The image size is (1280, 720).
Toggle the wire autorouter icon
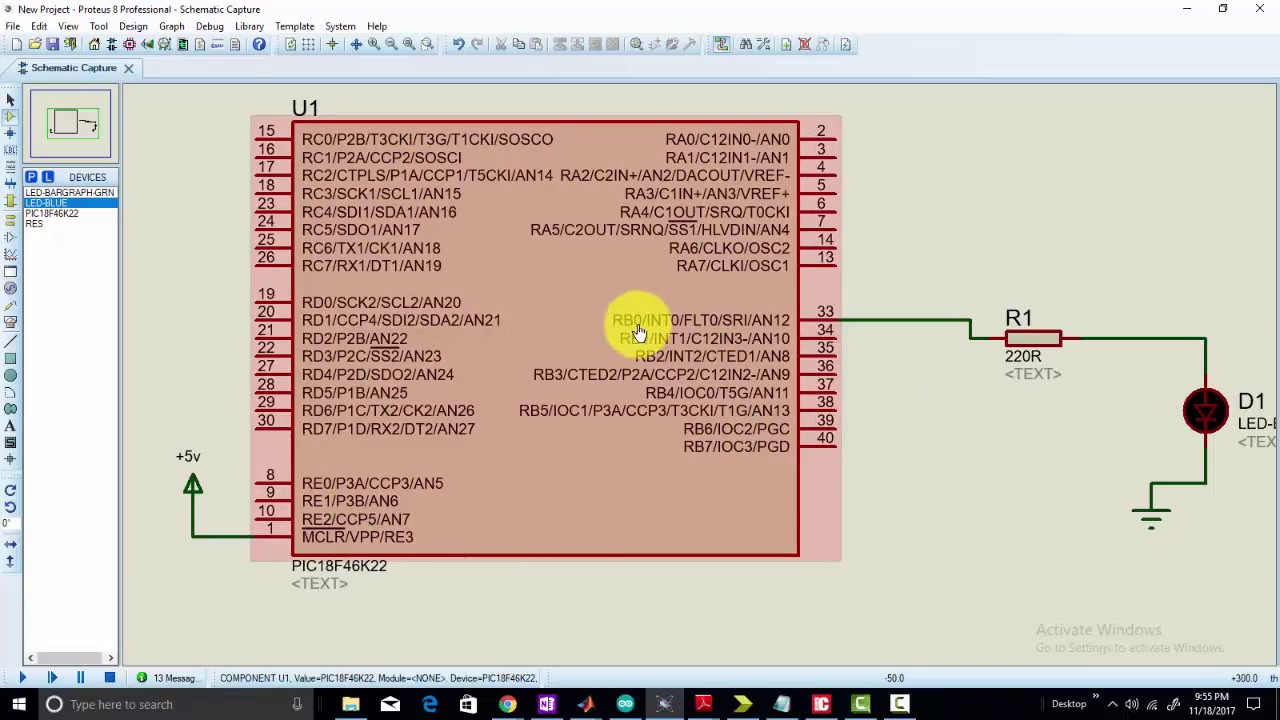coord(720,44)
